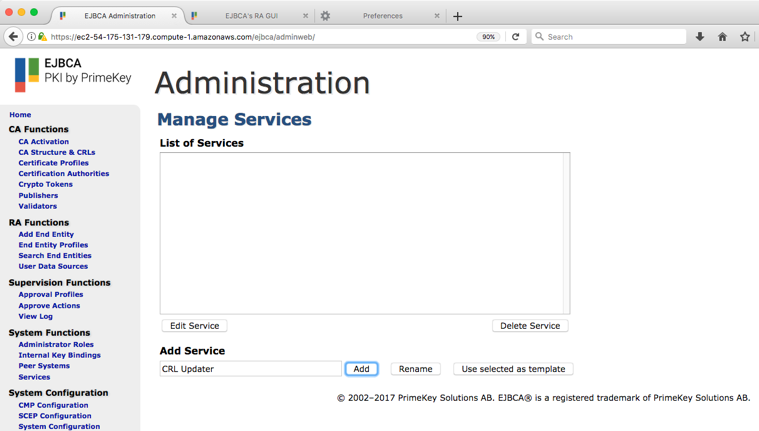
Task: Click the 90% zoom level indicator
Action: click(489, 37)
